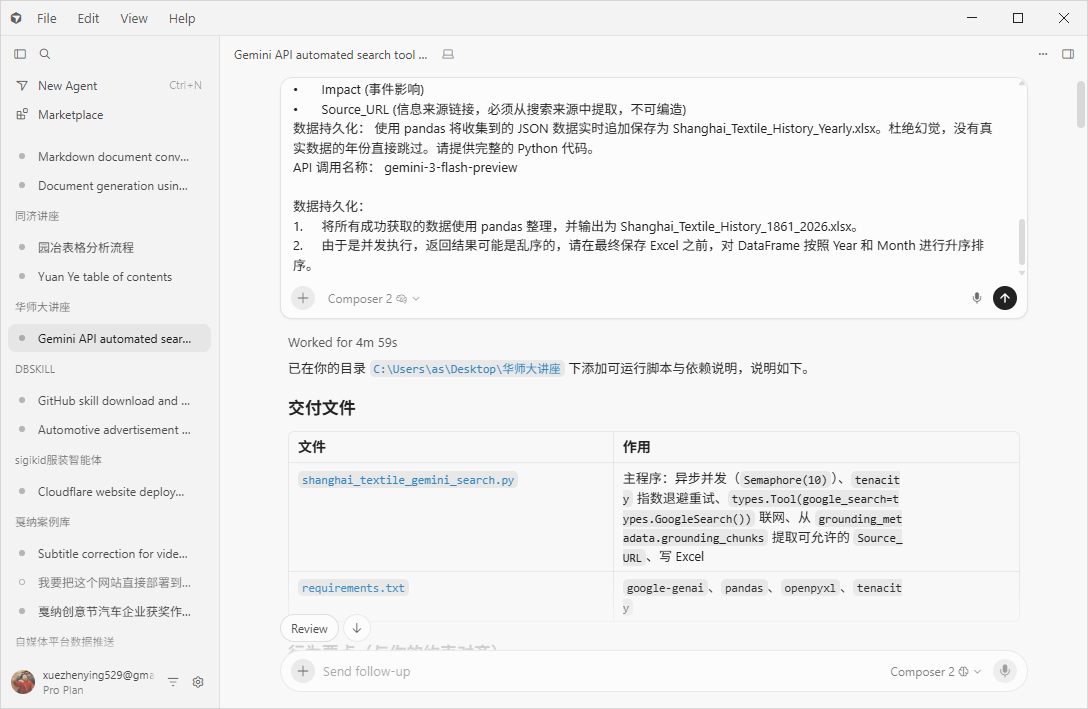The width and height of the screenshot is (1088, 709).
Task: Jump to bottom with down-arrow button
Action: click(x=357, y=629)
